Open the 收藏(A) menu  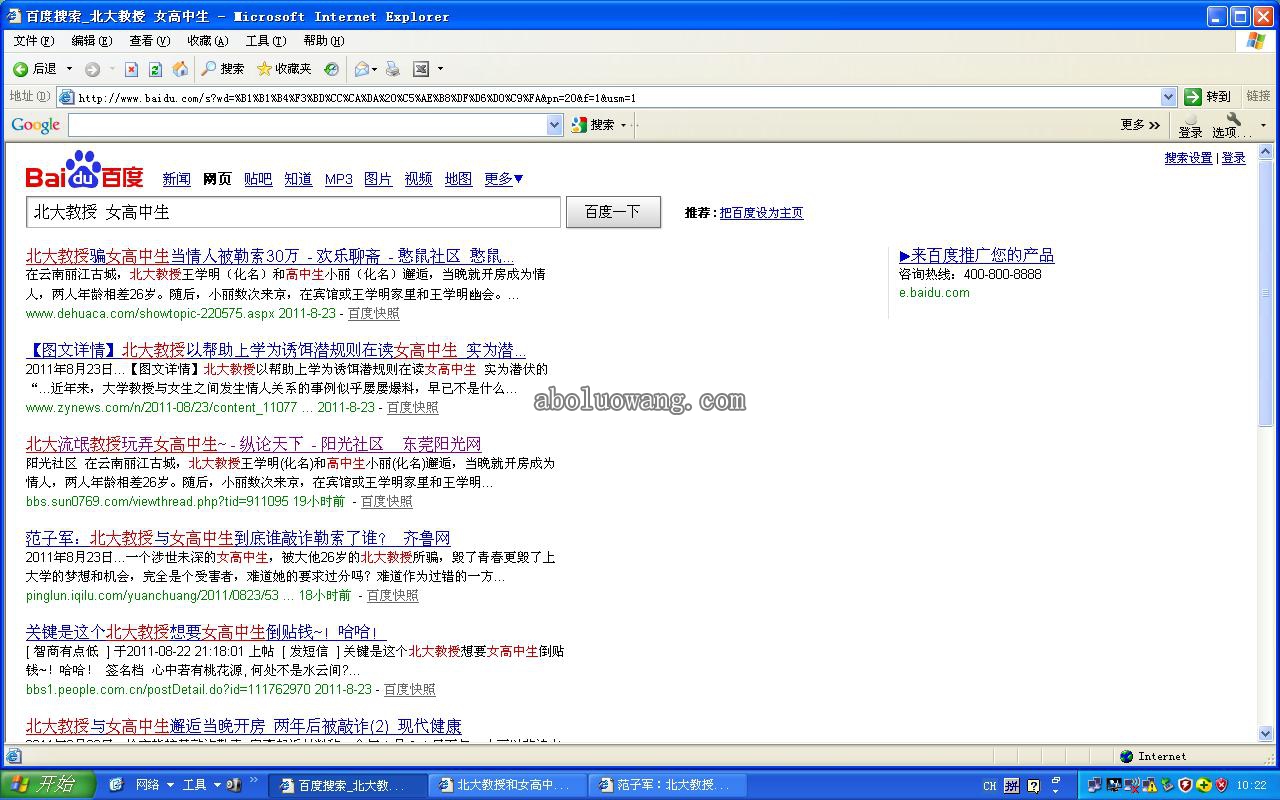[x=208, y=41]
